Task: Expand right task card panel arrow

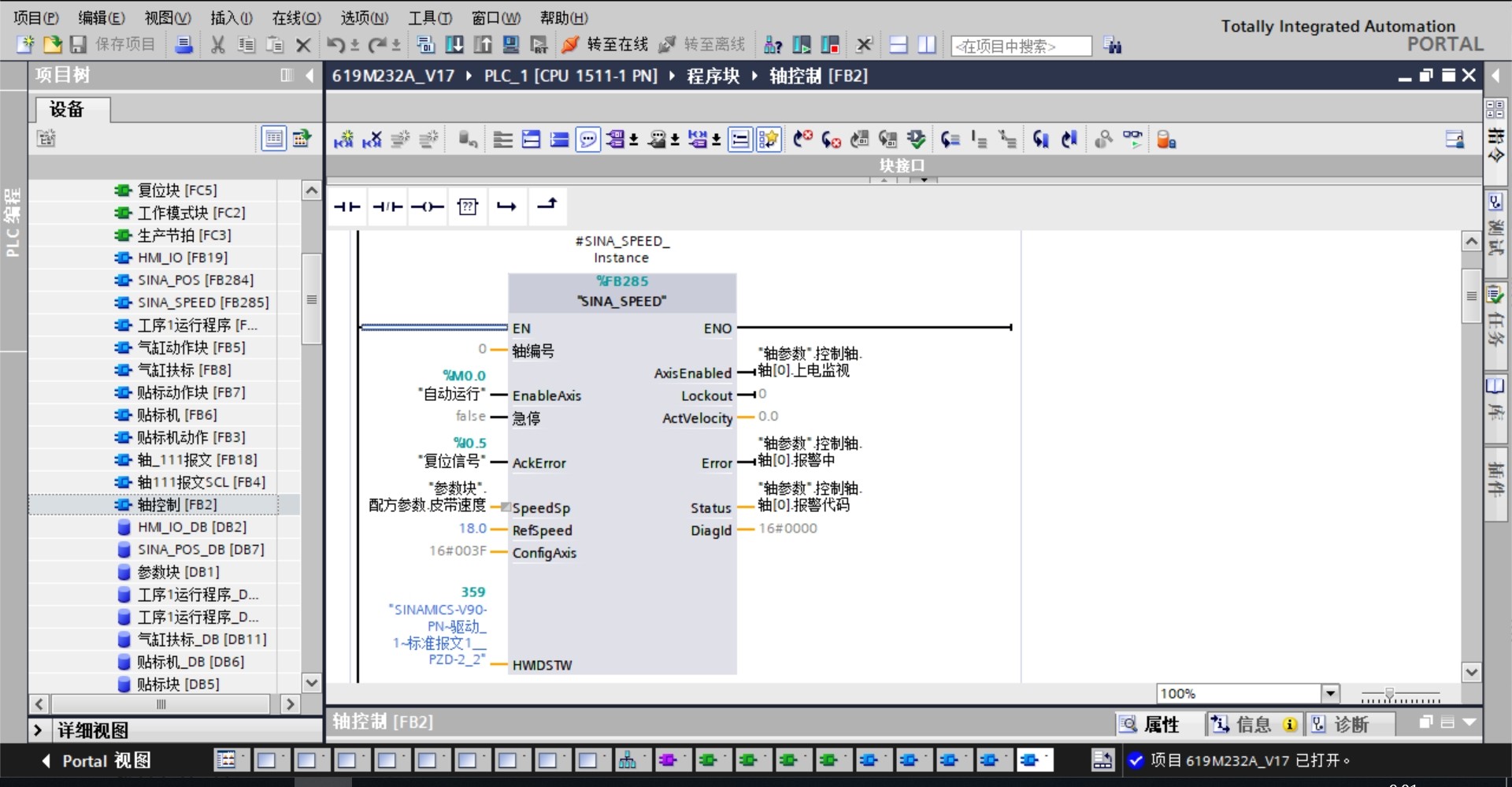Action: (1496, 76)
